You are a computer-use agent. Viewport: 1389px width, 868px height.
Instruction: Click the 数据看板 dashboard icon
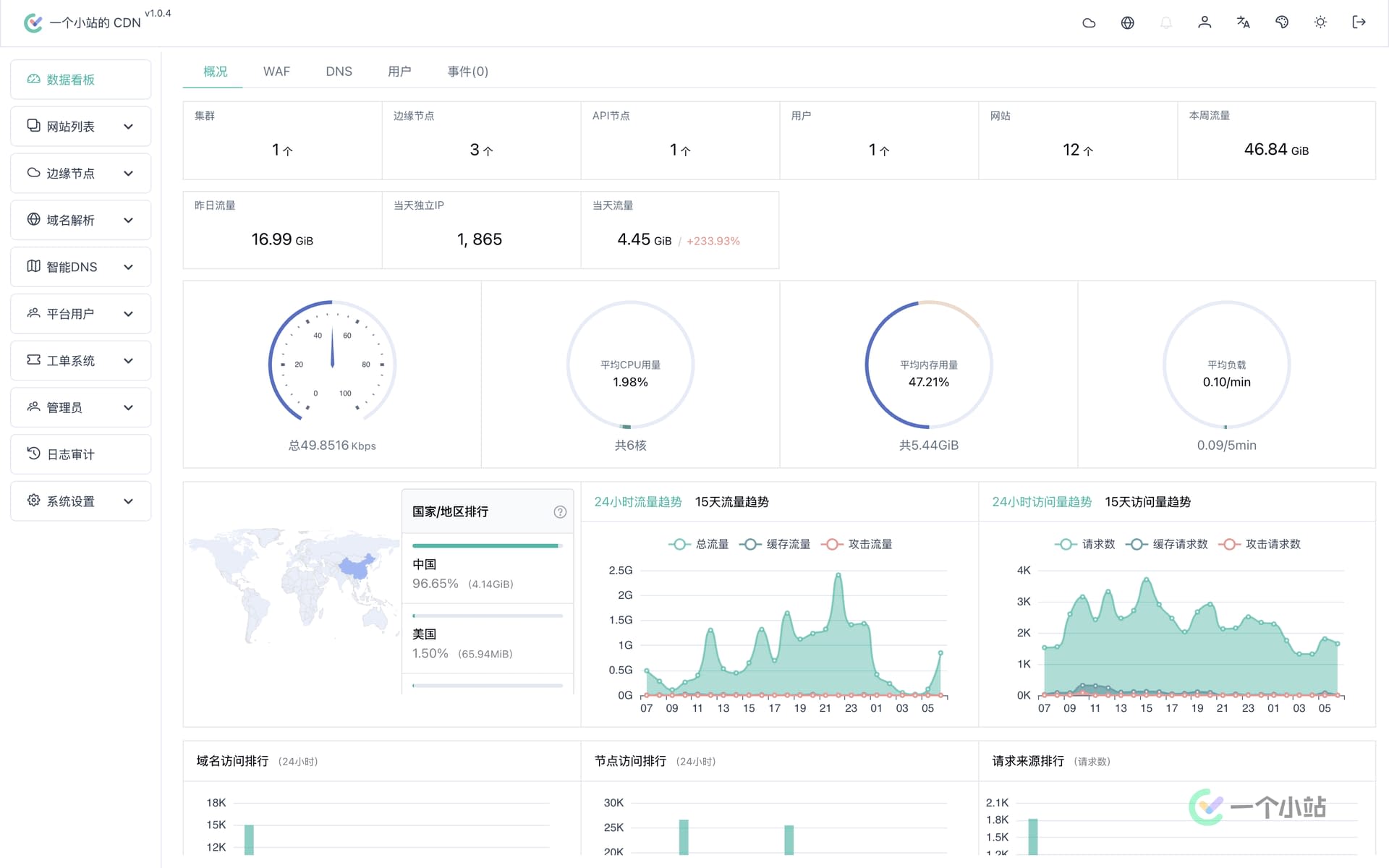[33, 79]
